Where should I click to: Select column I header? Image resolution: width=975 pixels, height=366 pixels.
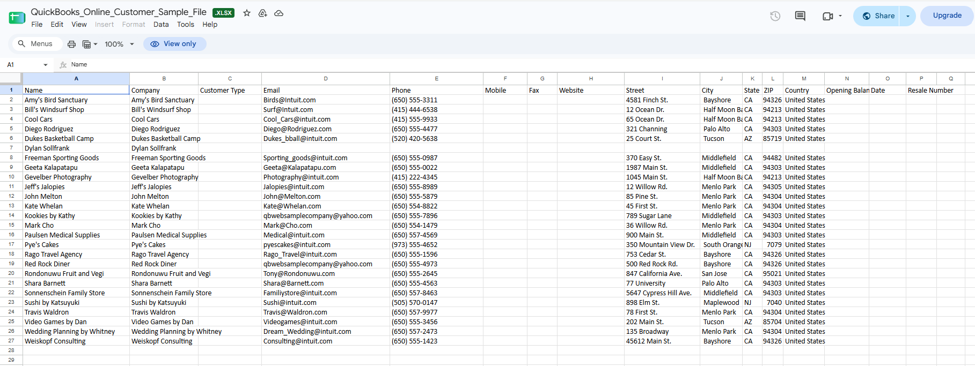[662, 78]
